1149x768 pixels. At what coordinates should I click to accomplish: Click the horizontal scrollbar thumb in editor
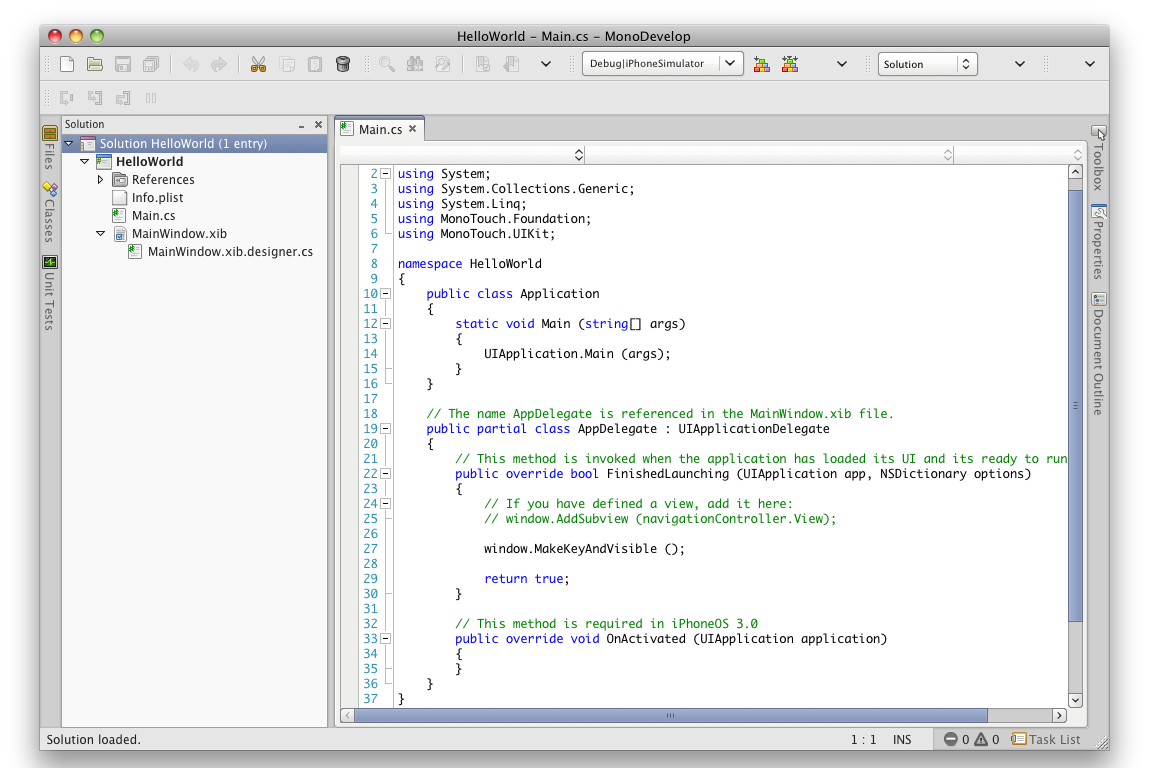(670, 715)
